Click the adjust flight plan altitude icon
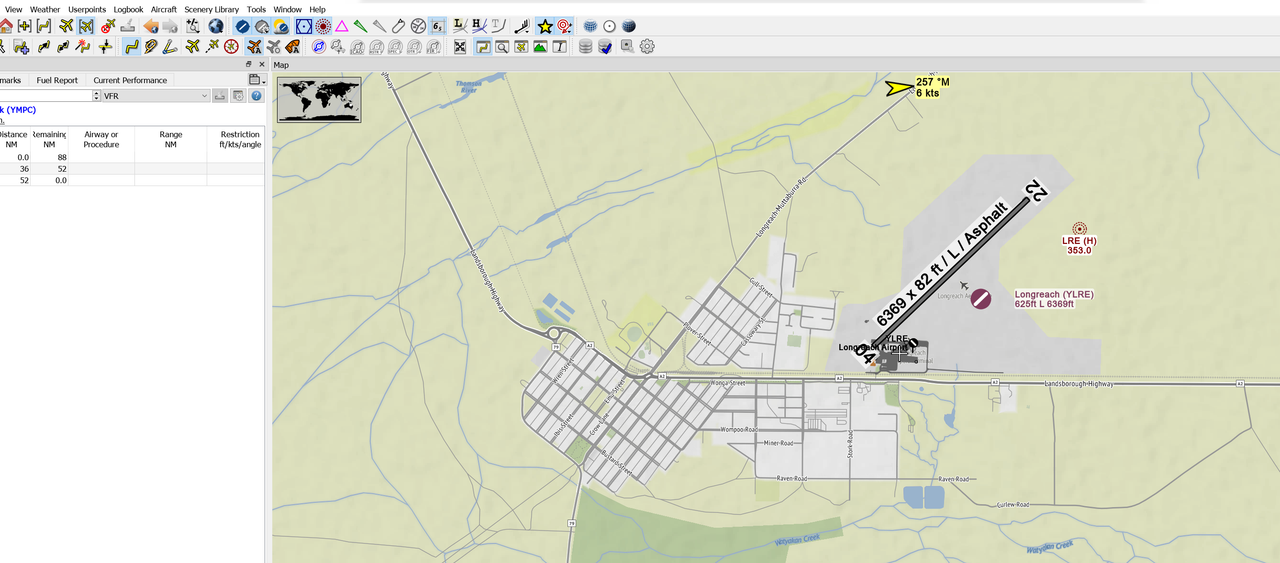This screenshot has width=1280, height=563. point(105,47)
